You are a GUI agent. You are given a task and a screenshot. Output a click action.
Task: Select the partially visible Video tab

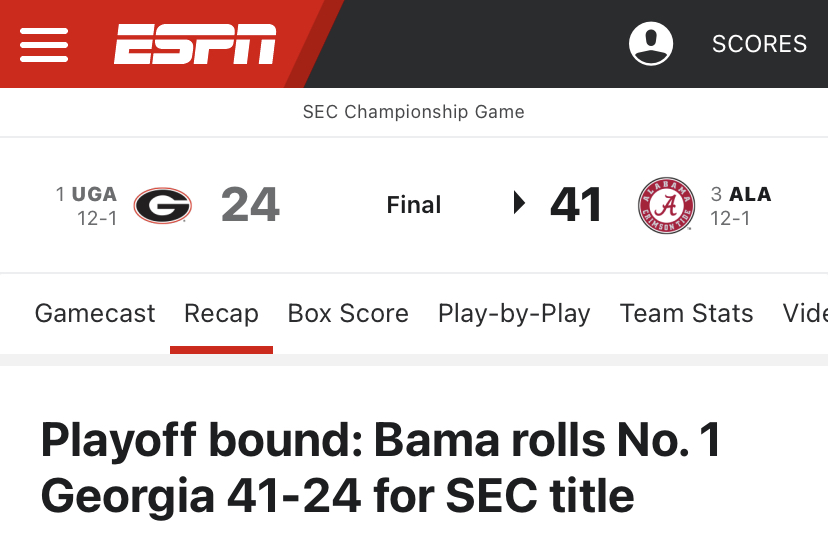point(805,313)
